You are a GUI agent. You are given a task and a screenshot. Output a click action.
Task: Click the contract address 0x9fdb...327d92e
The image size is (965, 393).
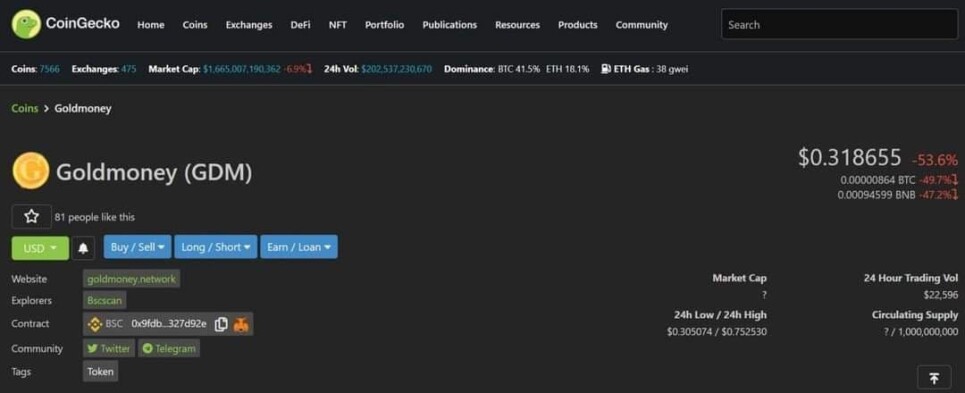[169, 324]
